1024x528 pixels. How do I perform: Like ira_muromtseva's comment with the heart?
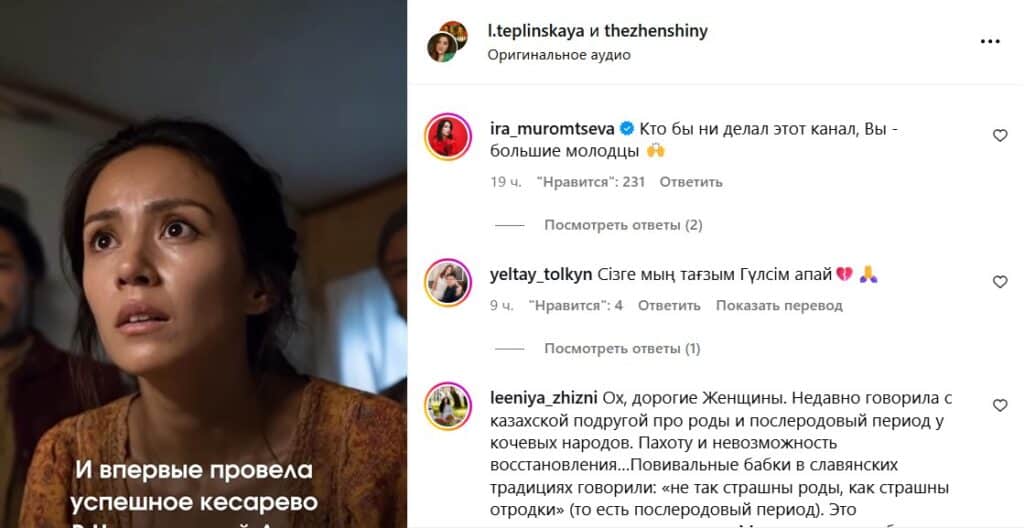[x=1000, y=136]
